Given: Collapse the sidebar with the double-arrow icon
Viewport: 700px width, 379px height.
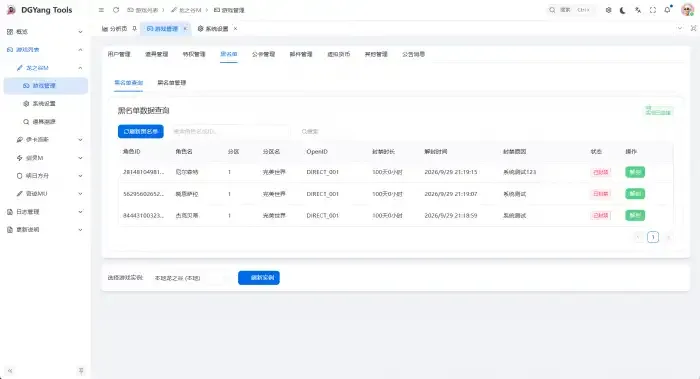Looking at the screenshot, I should pyautogui.click(x=10, y=371).
